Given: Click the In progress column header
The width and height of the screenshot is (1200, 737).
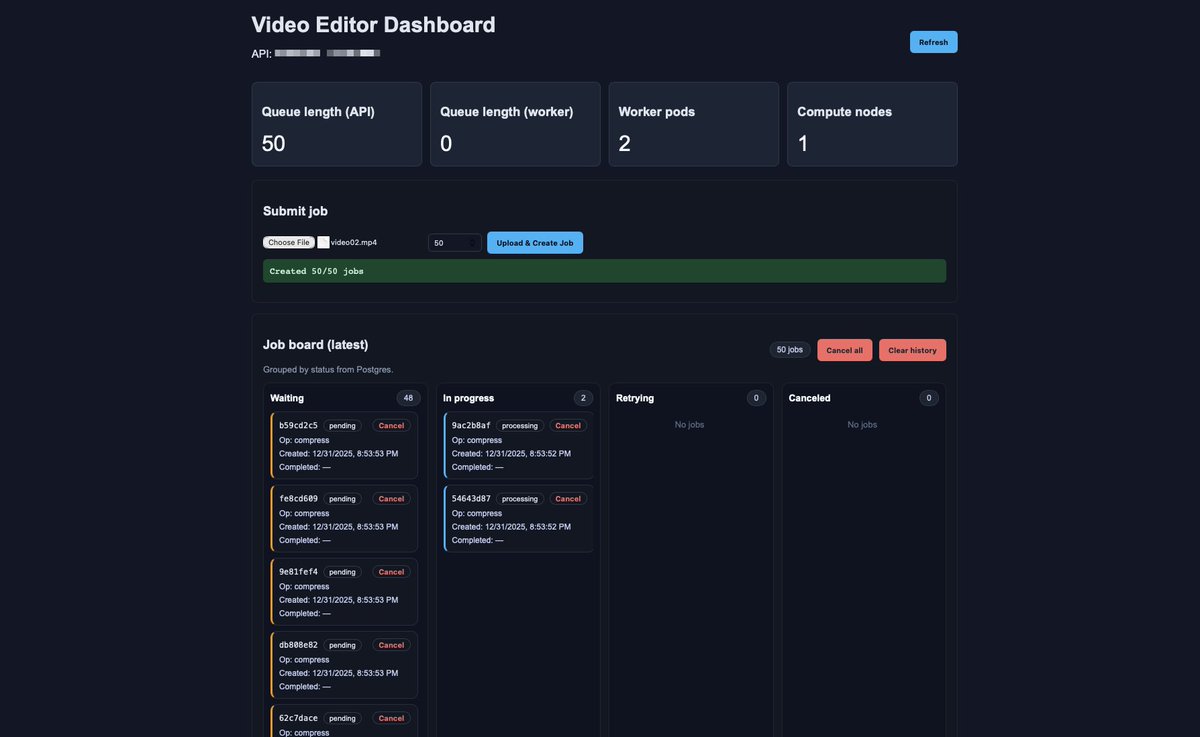Looking at the screenshot, I should 468,398.
